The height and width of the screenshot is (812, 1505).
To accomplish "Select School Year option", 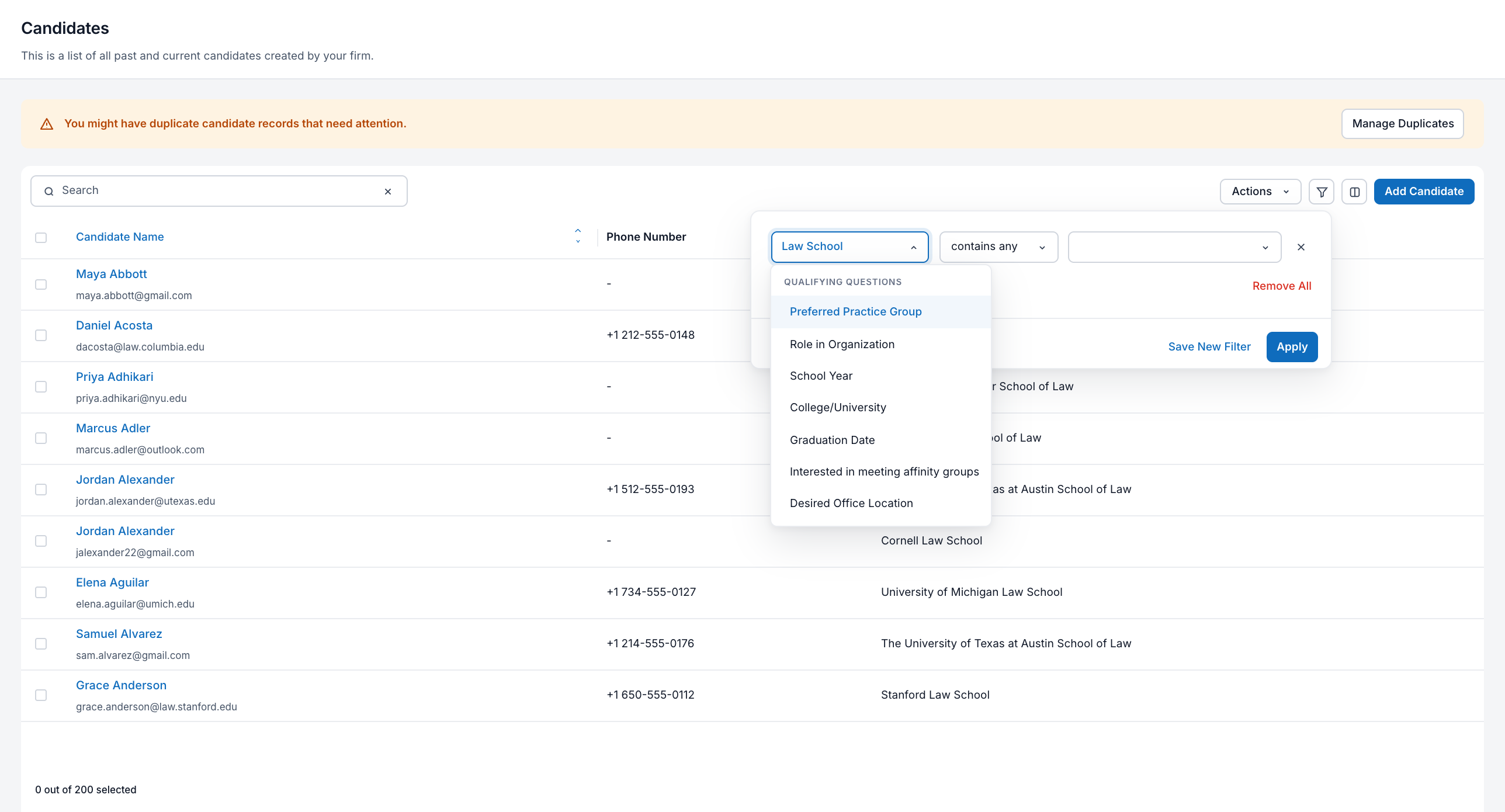I will tap(881, 376).
